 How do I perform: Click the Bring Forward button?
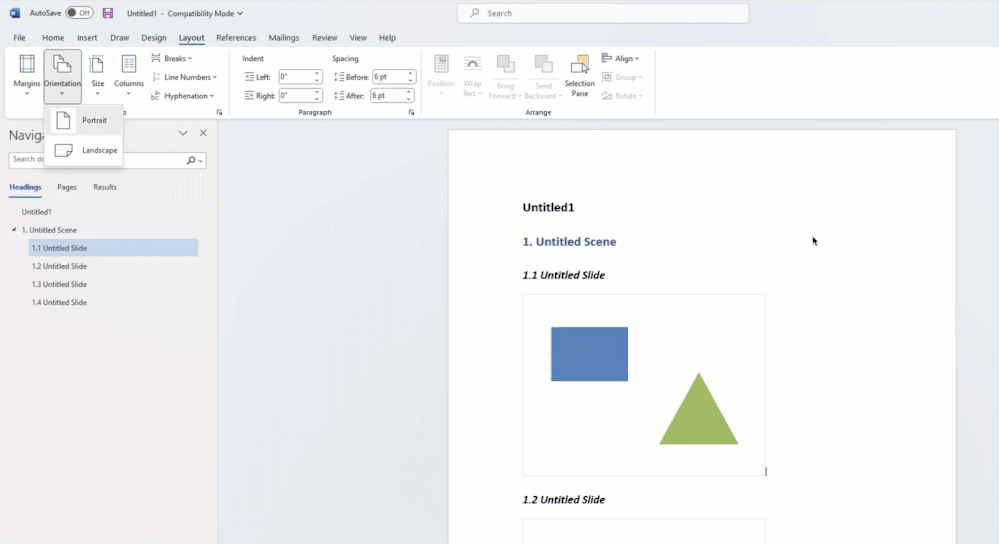505,76
